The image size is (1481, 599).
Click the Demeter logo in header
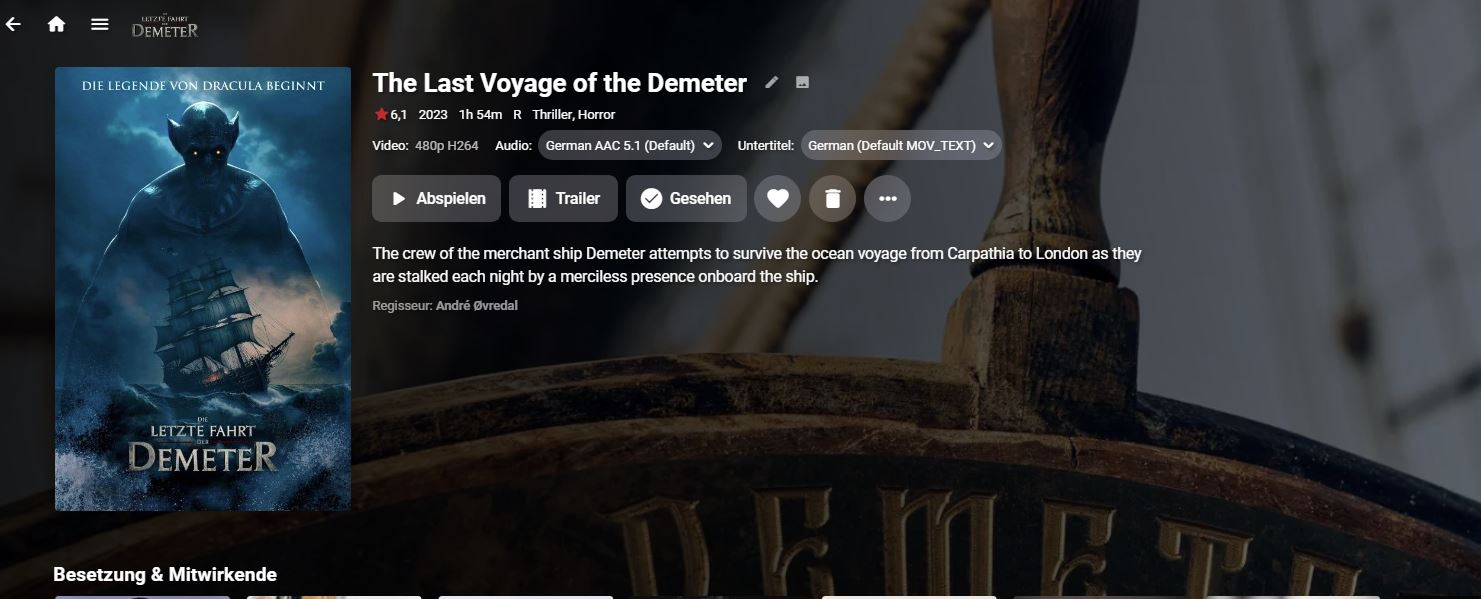coord(165,24)
